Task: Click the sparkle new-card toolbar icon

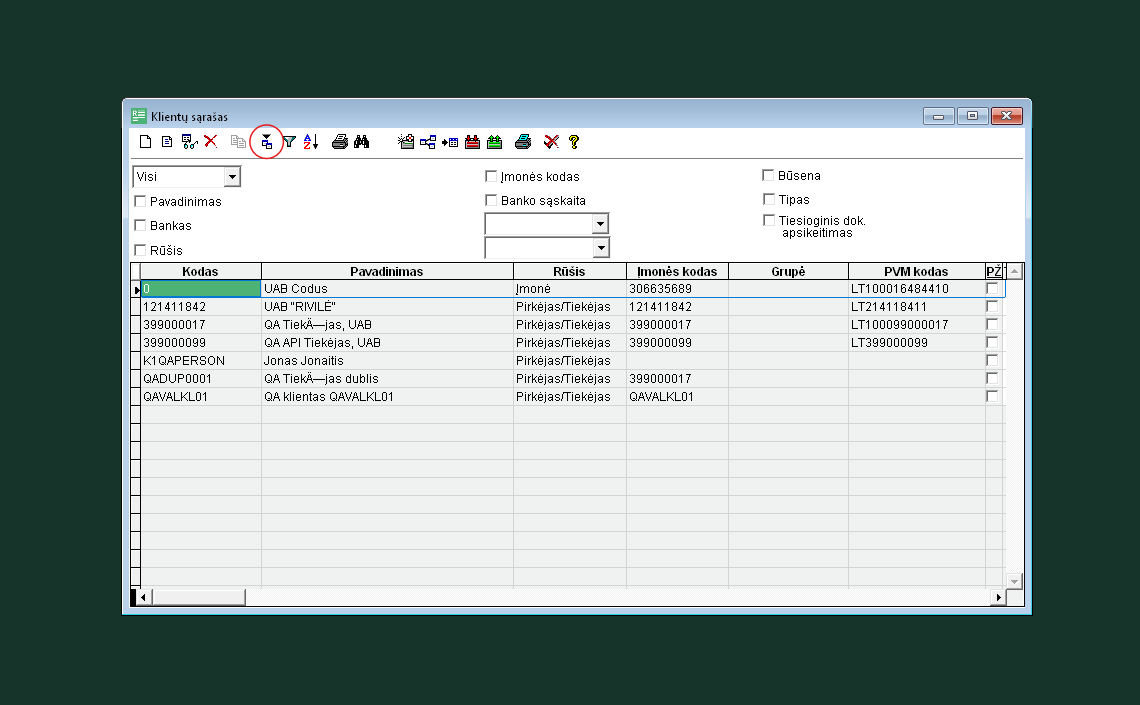Action: (x=406, y=142)
